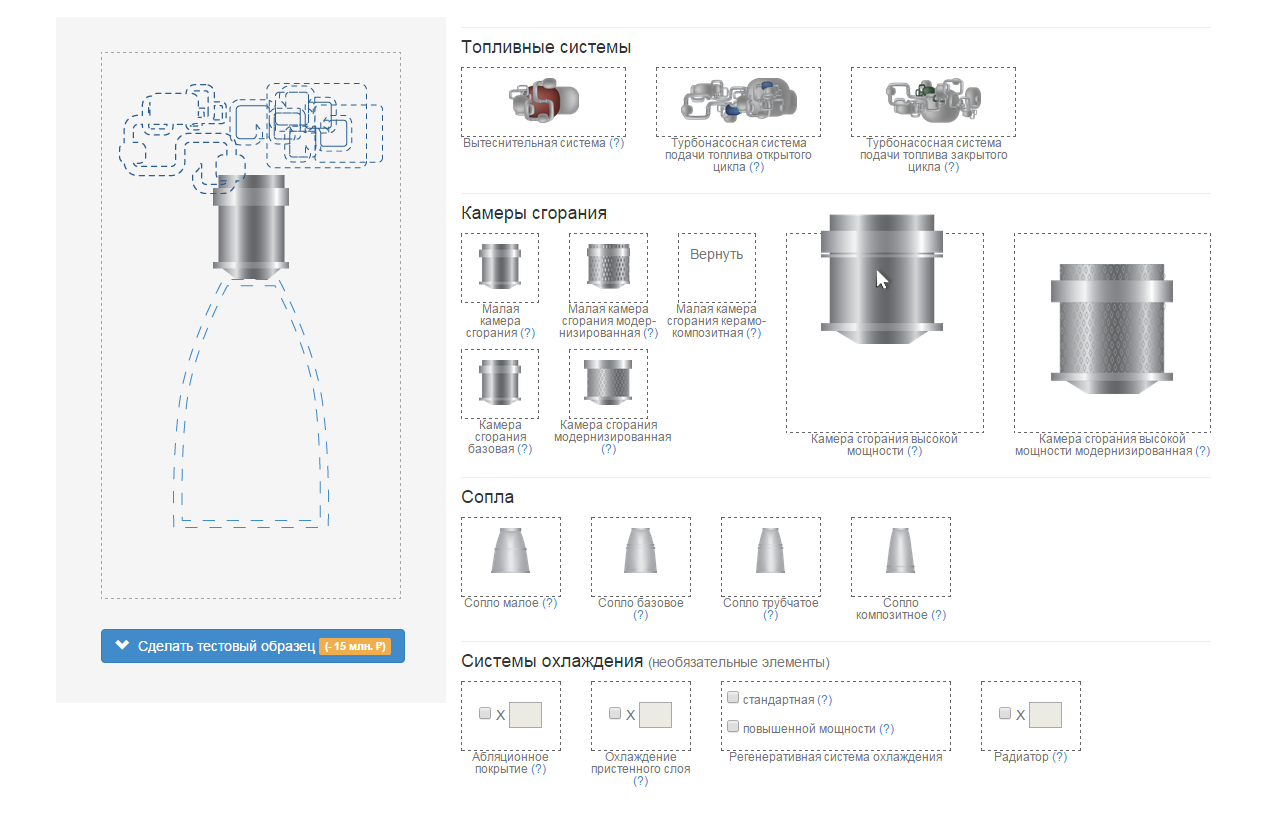
Task: Select the Сопло малое nozzle image
Action: point(510,551)
